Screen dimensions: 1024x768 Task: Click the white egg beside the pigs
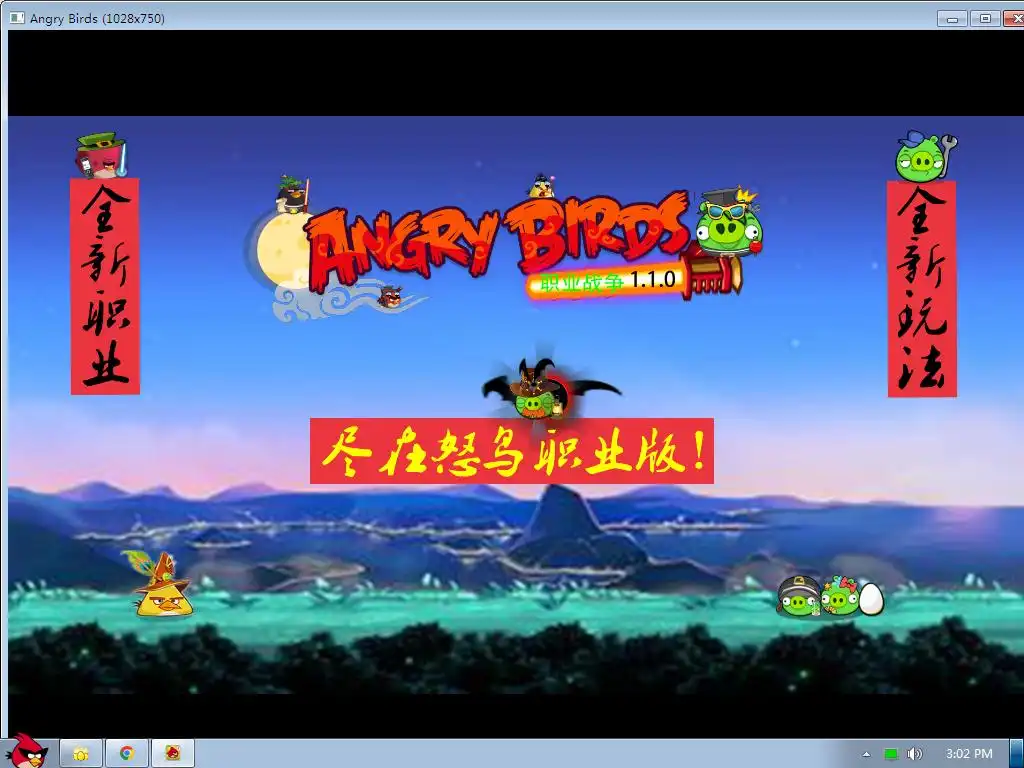871,599
